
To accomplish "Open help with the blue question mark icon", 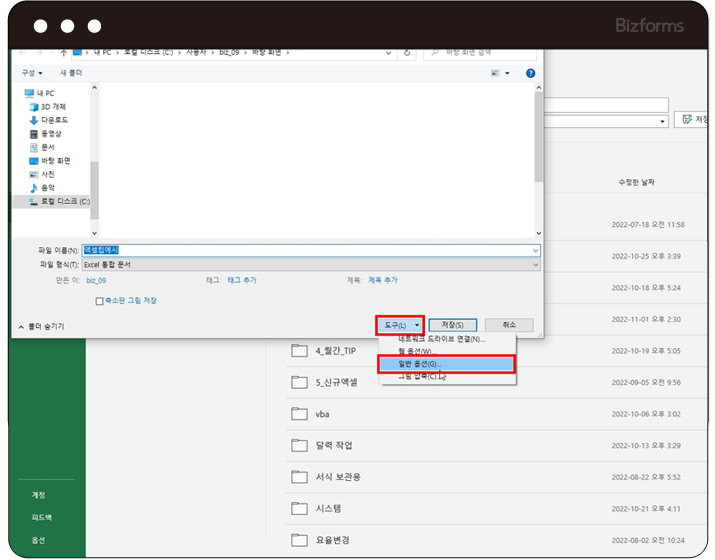I will [x=530, y=73].
